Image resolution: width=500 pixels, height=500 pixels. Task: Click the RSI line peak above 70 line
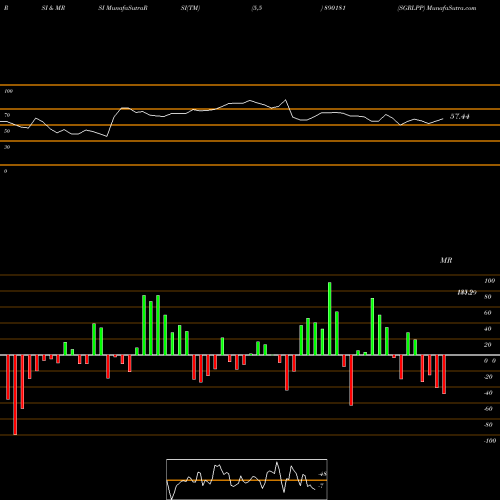(x=285, y=100)
